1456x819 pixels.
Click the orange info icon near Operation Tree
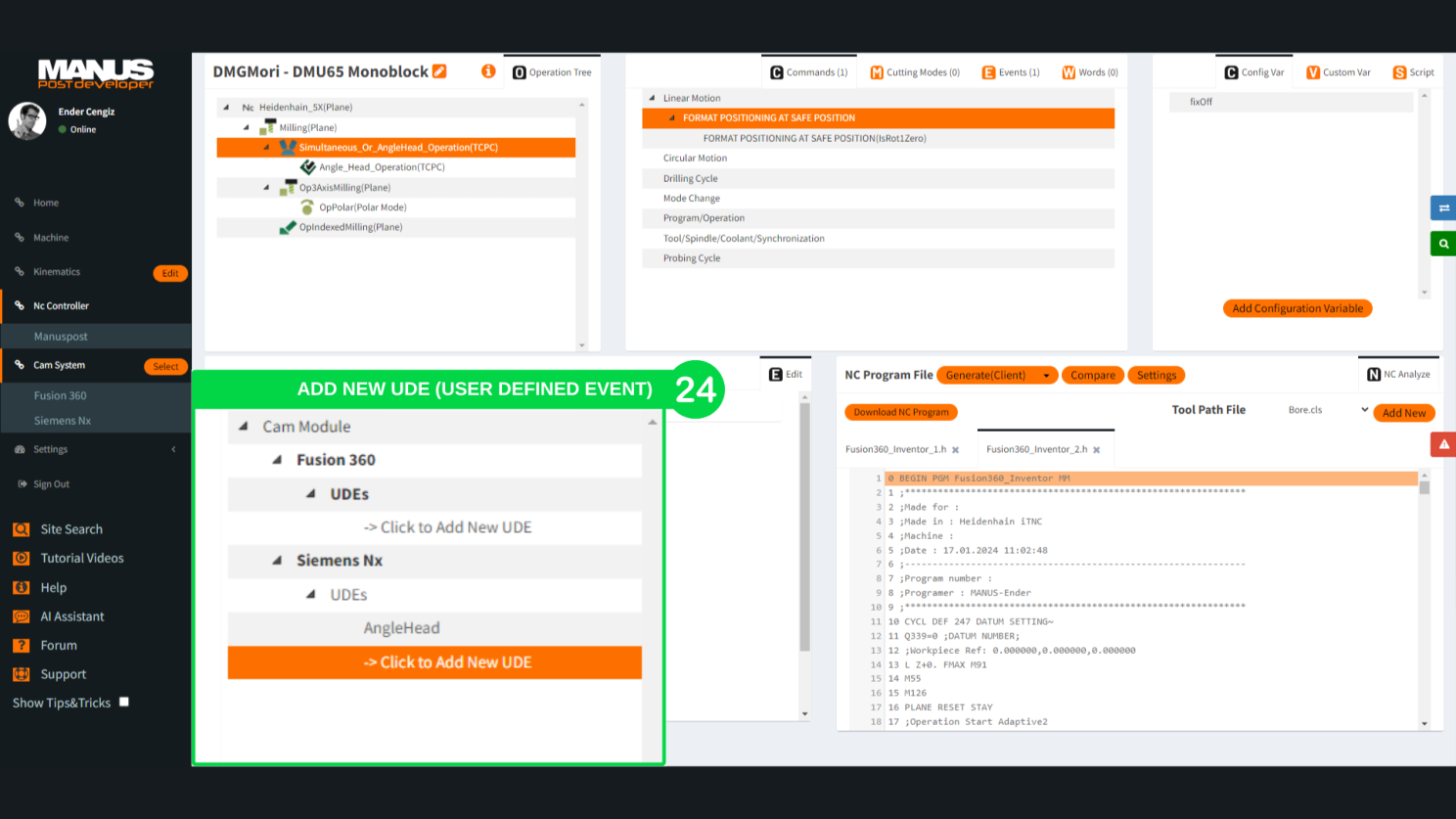click(x=488, y=71)
